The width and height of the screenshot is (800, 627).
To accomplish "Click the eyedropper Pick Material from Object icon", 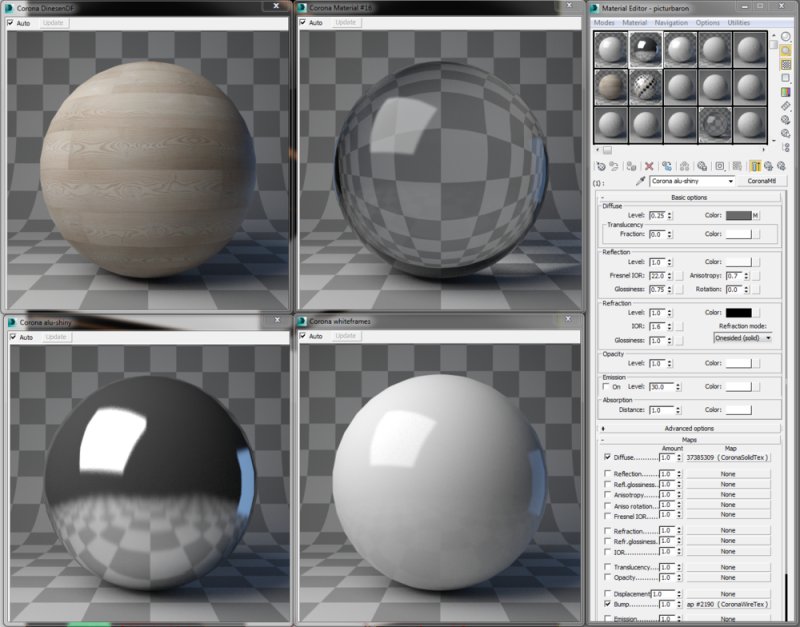I will (640, 180).
